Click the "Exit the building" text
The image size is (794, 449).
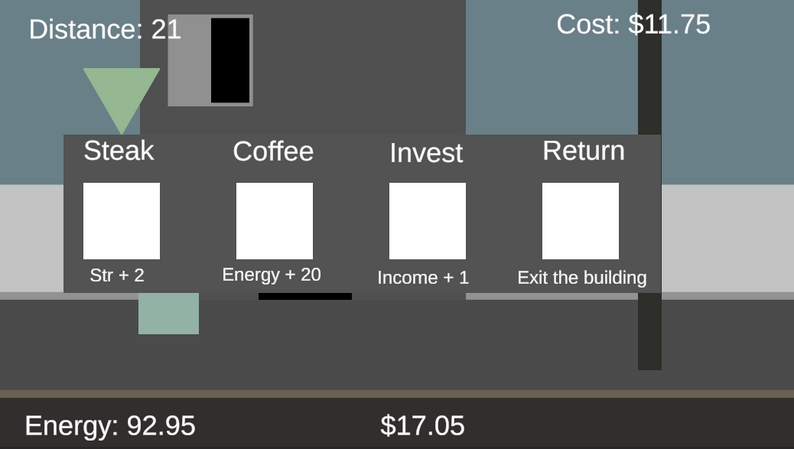pyautogui.click(x=582, y=278)
